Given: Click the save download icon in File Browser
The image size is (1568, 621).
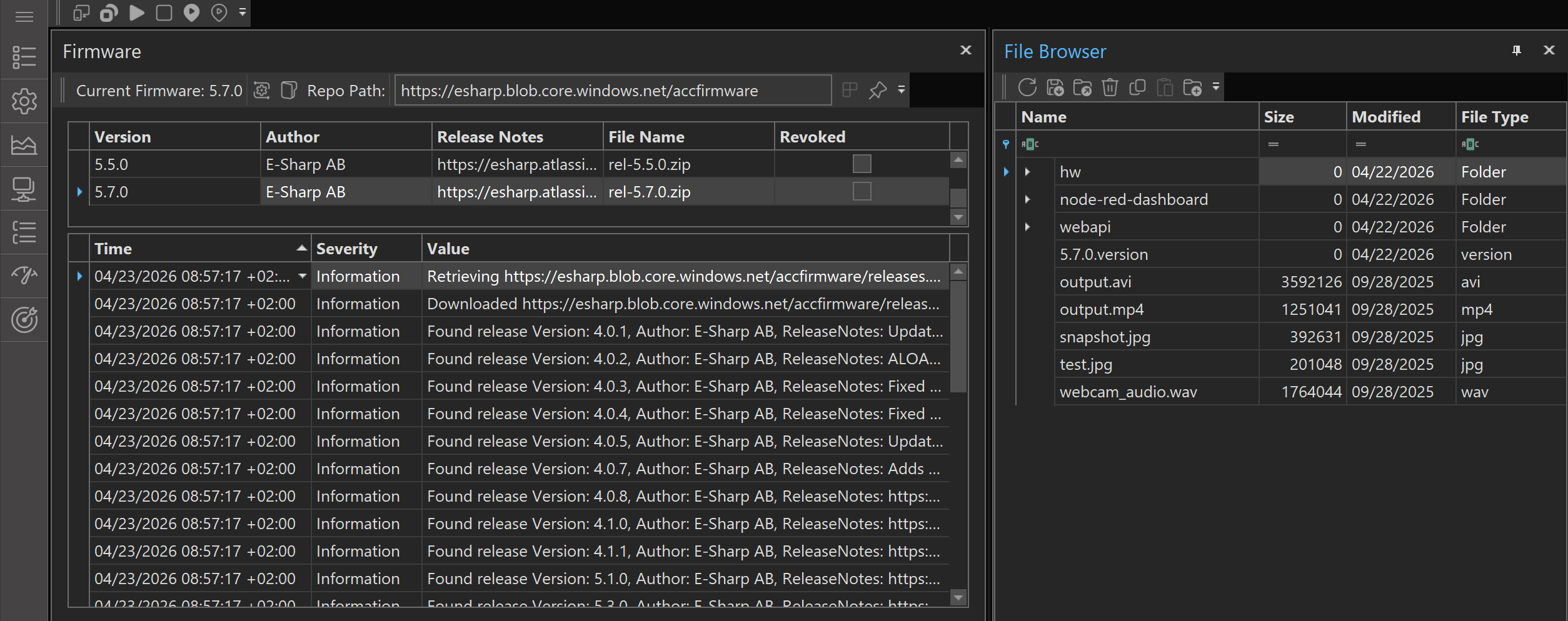Looking at the screenshot, I should pos(1055,87).
